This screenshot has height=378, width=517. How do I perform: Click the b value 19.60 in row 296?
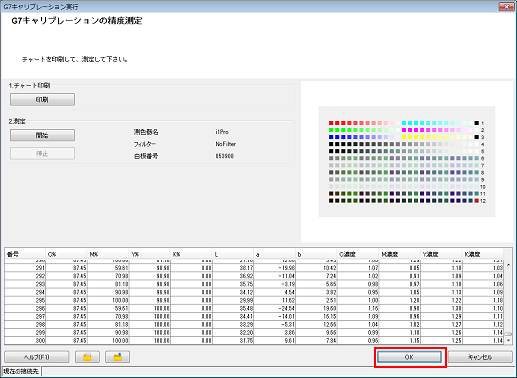coord(330,308)
